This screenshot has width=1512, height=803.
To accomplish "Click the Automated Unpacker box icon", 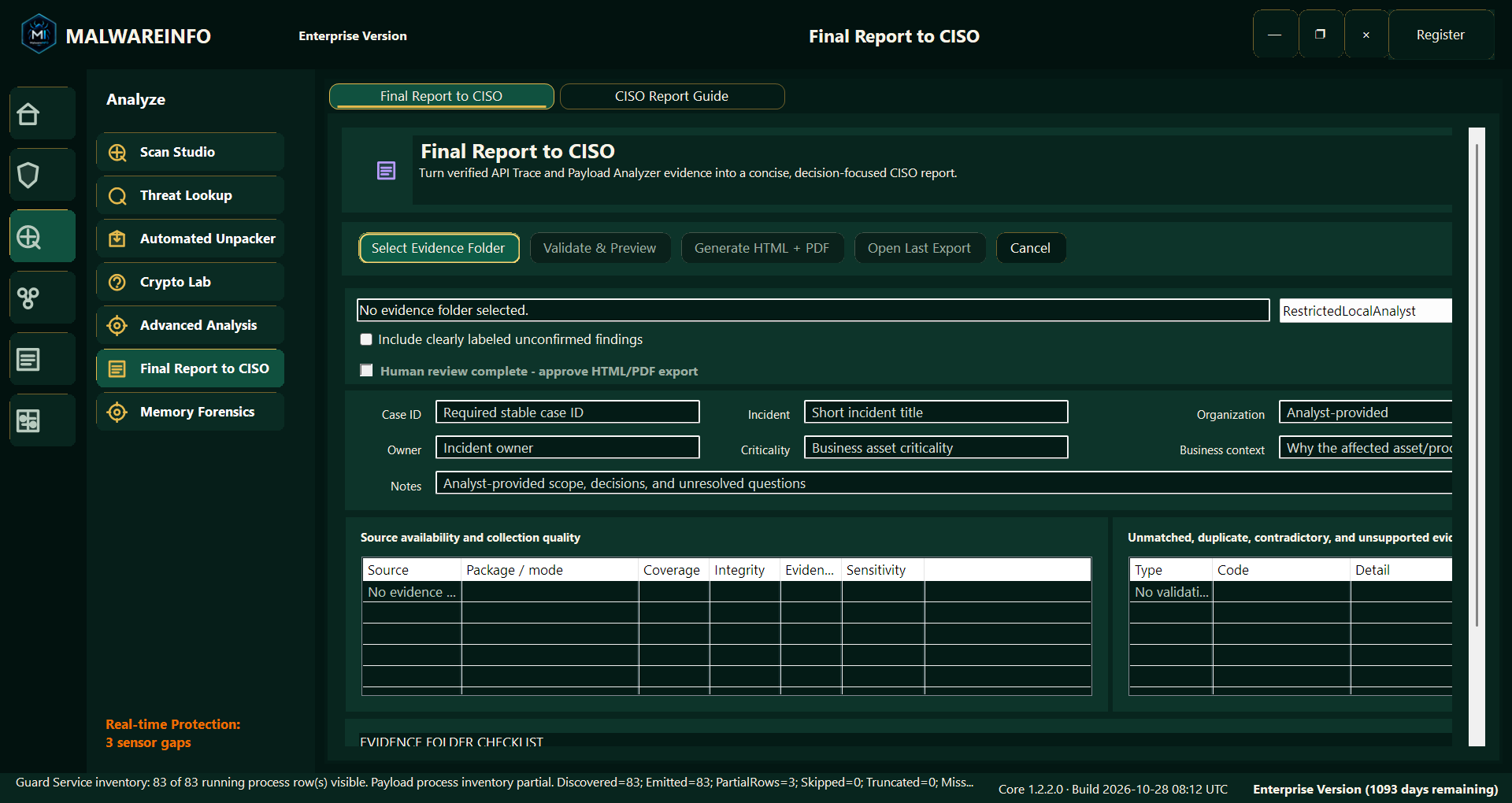I will 117,239.
